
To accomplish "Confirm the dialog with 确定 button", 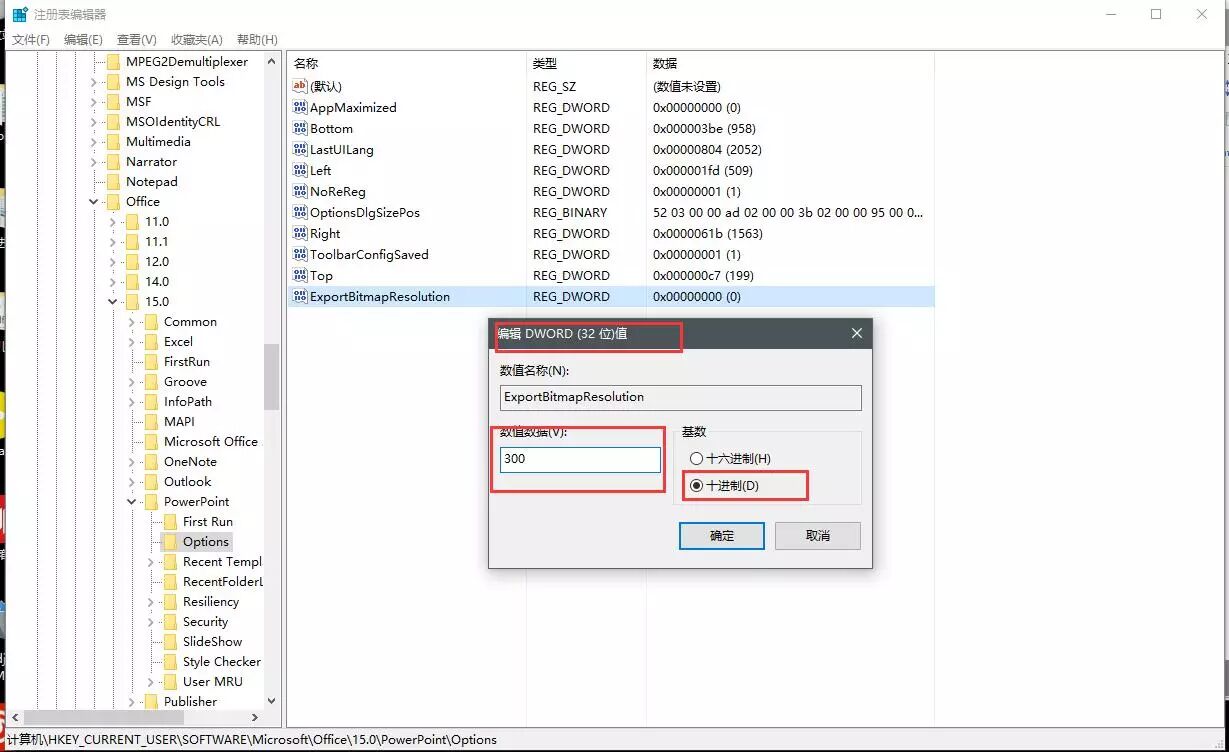I will [x=722, y=536].
